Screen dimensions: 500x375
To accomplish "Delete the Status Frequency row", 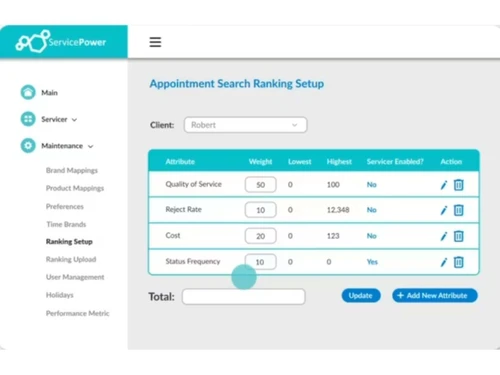I will tap(459, 262).
